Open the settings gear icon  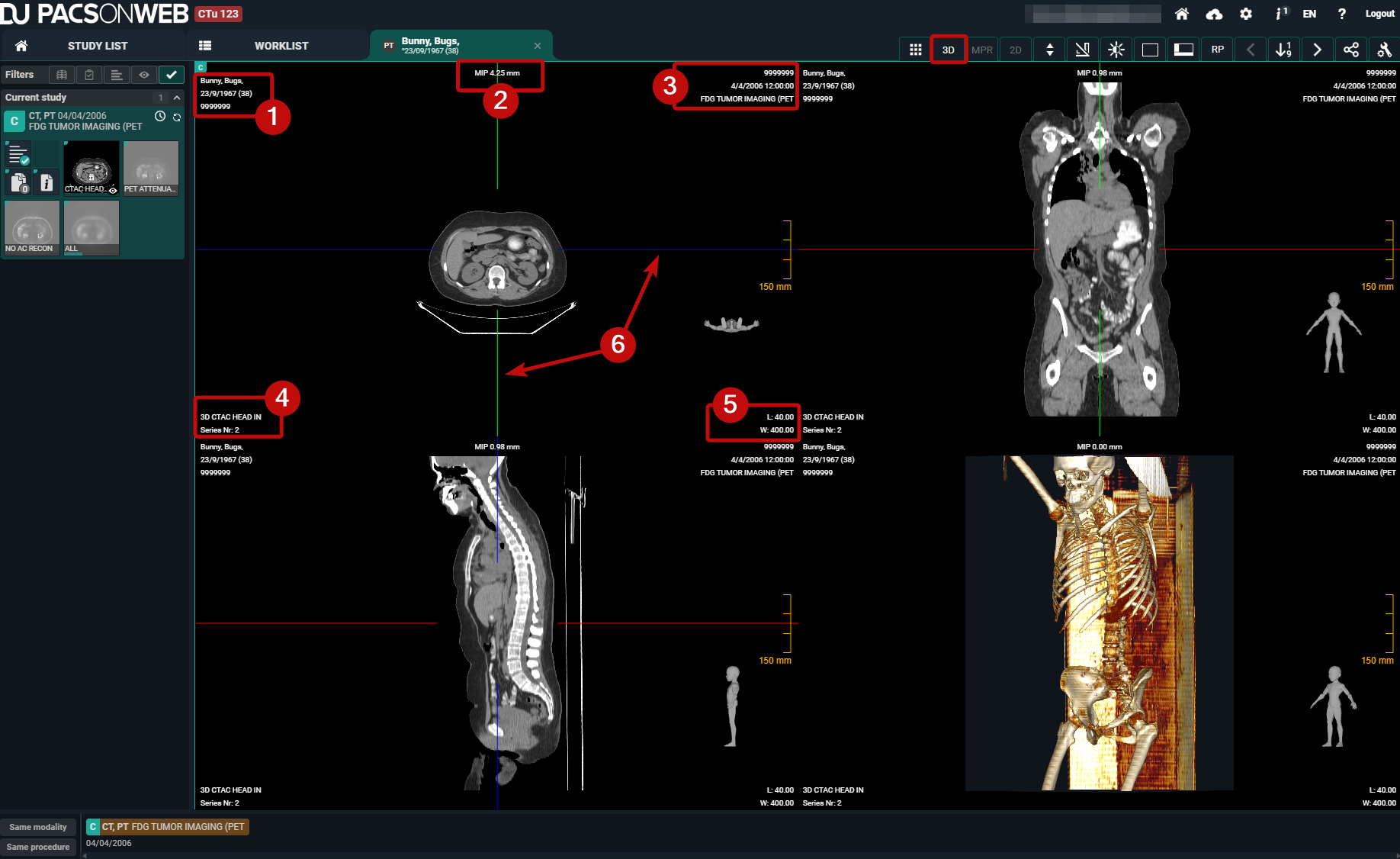point(1246,14)
